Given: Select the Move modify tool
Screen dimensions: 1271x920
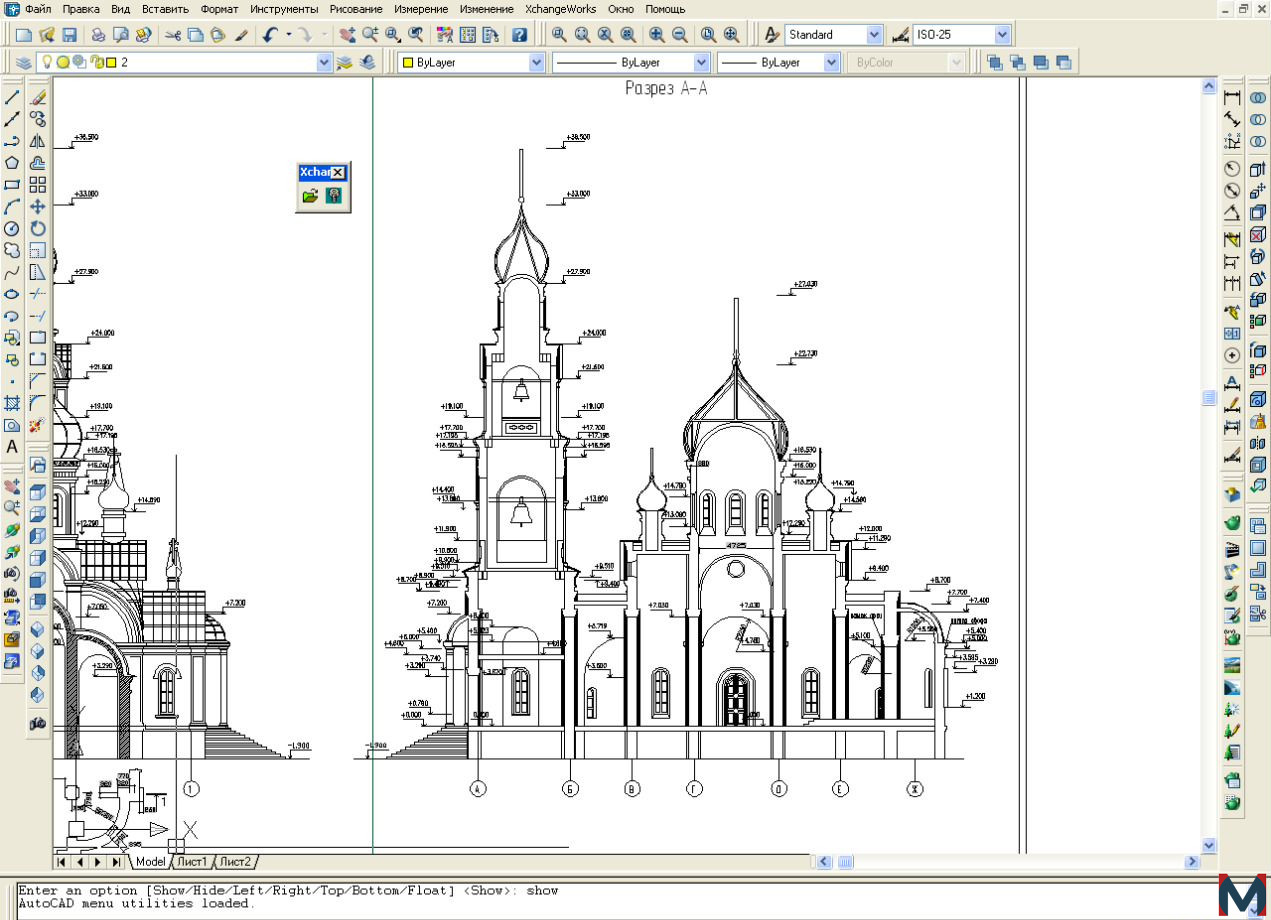Looking at the screenshot, I should (38, 206).
